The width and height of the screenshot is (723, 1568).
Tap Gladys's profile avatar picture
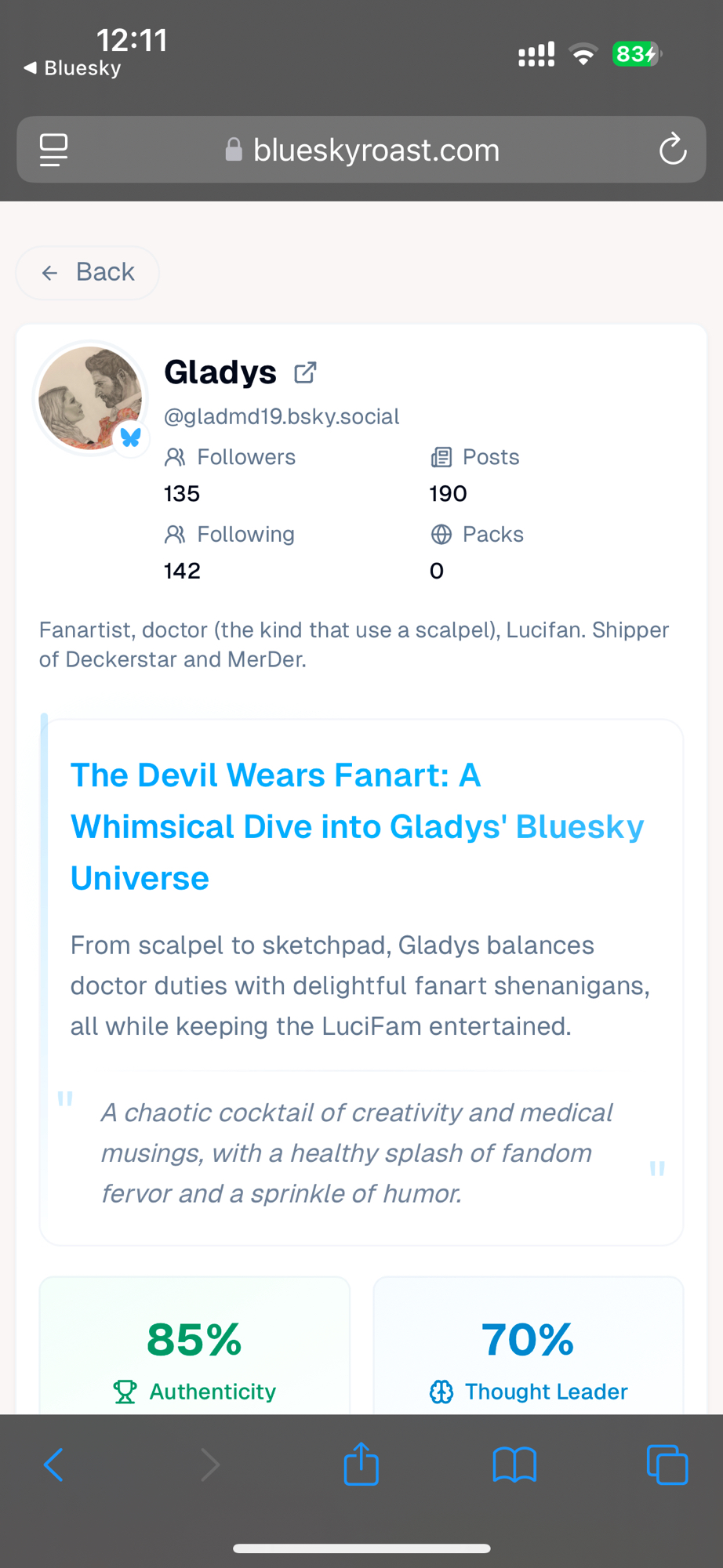pyautogui.click(x=90, y=397)
